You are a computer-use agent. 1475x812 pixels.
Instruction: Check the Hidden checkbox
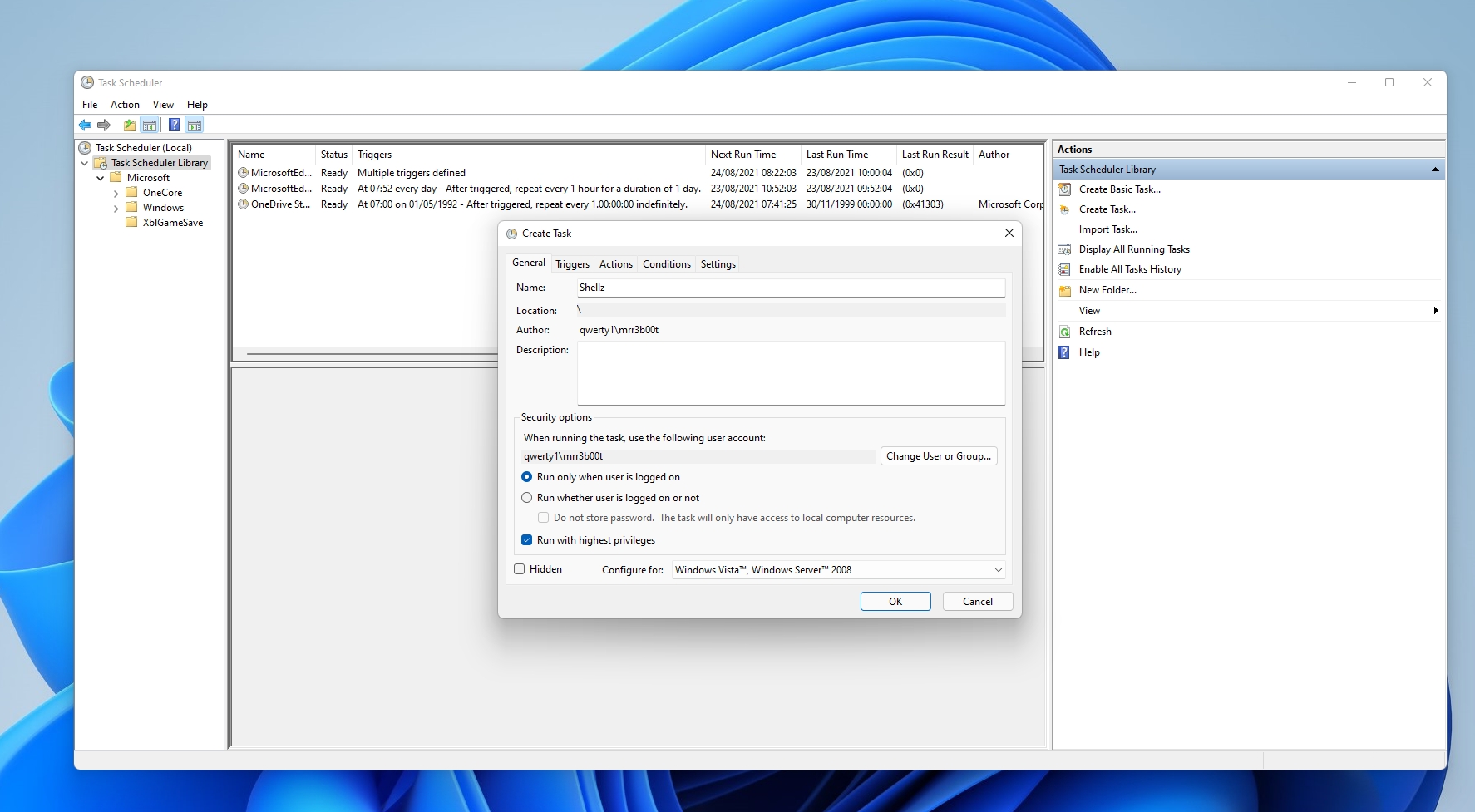[520, 569]
